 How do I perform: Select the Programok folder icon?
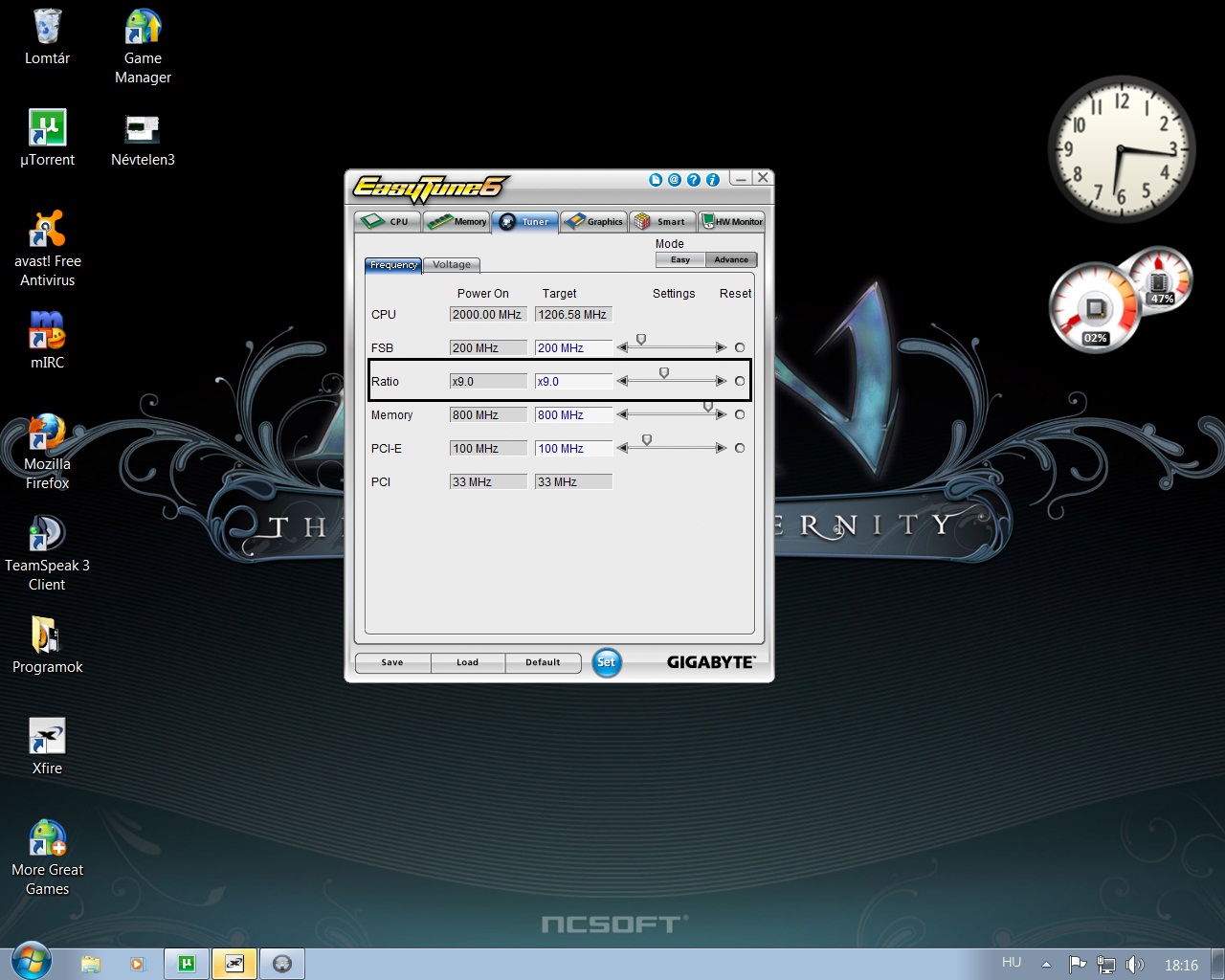[x=47, y=646]
